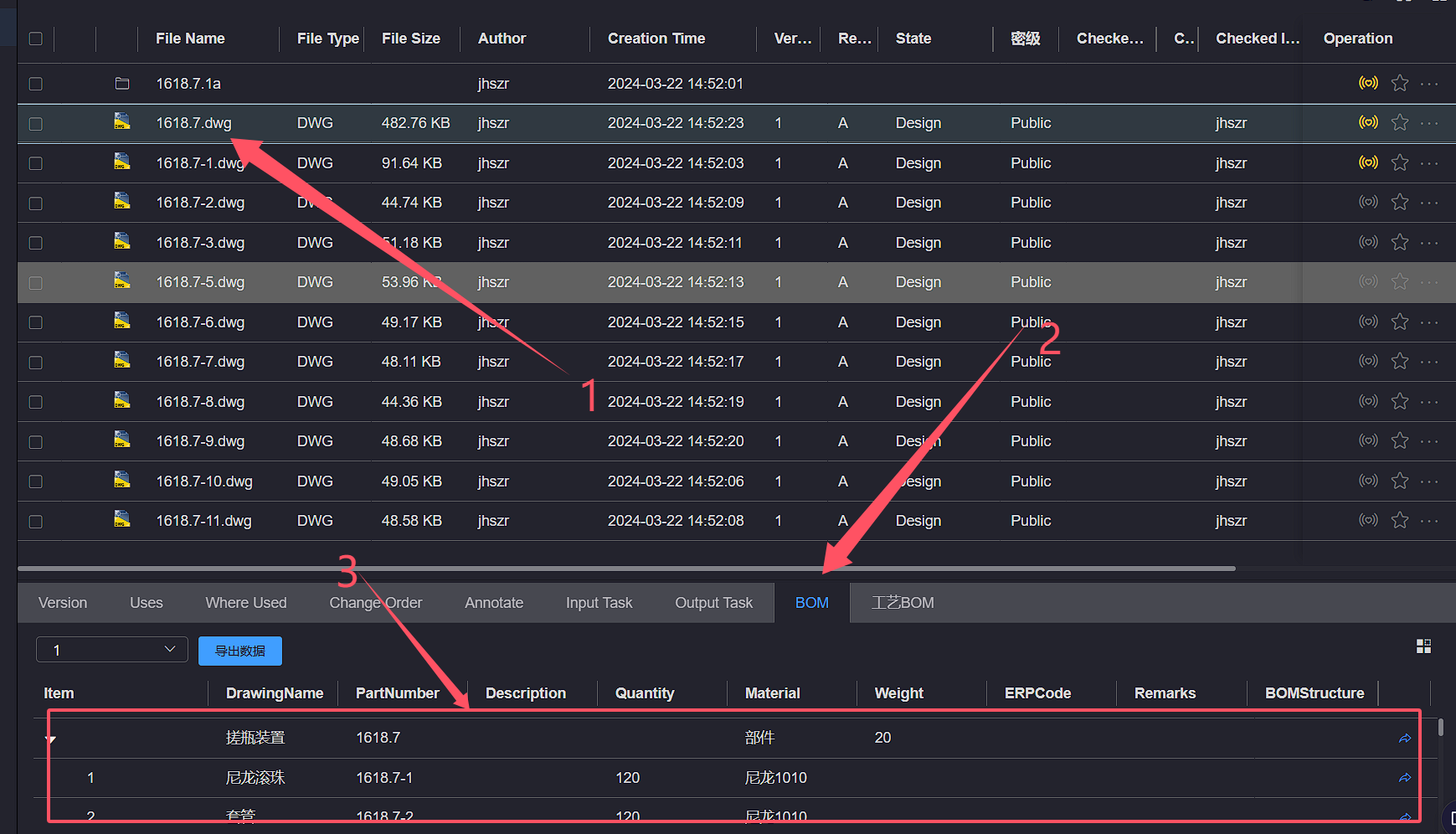Click broadcast icon for 1618.7-2.dwg

click(x=1368, y=202)
